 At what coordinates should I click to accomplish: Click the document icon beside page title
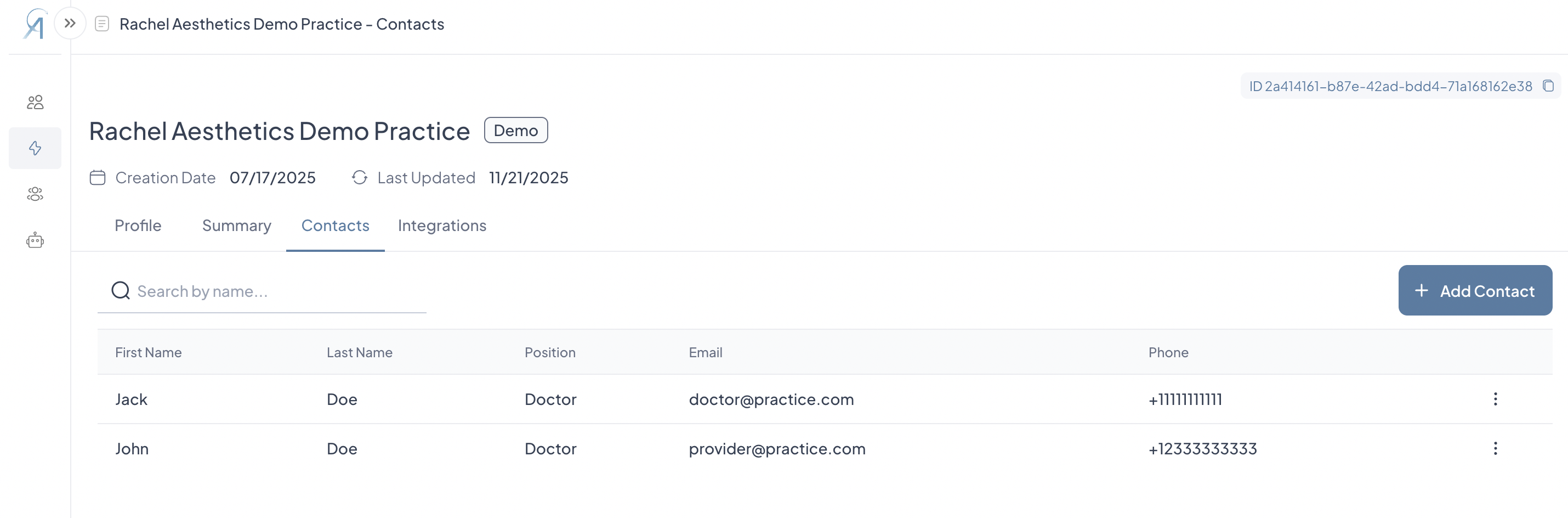(103, 24)
